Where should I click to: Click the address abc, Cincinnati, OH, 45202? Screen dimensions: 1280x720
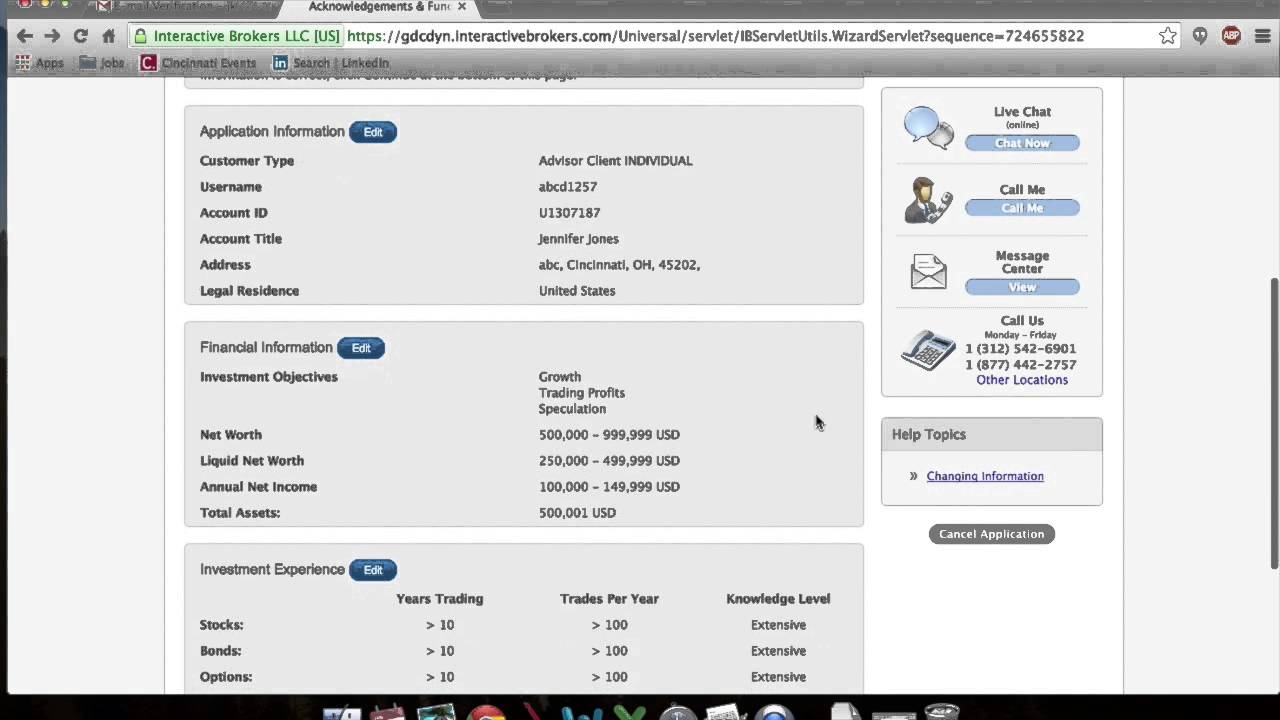[619, 265]
